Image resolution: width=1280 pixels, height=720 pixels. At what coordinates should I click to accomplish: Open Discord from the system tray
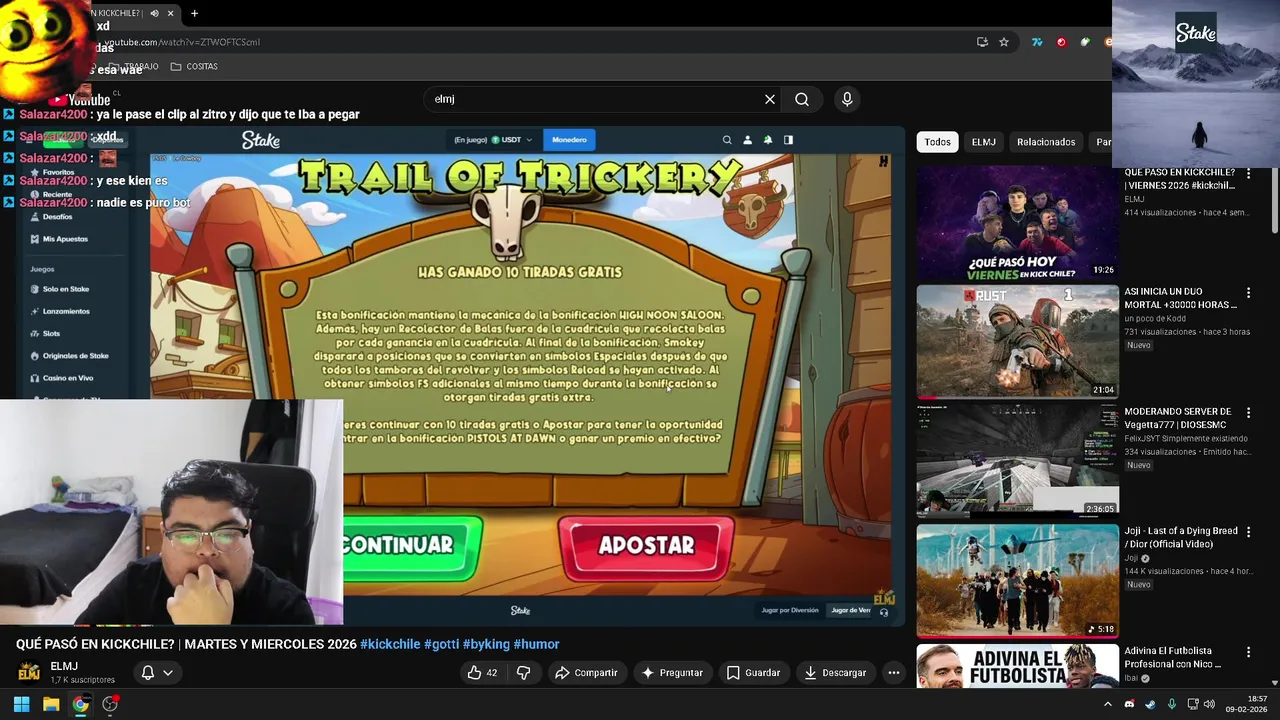click(1129, 704)
